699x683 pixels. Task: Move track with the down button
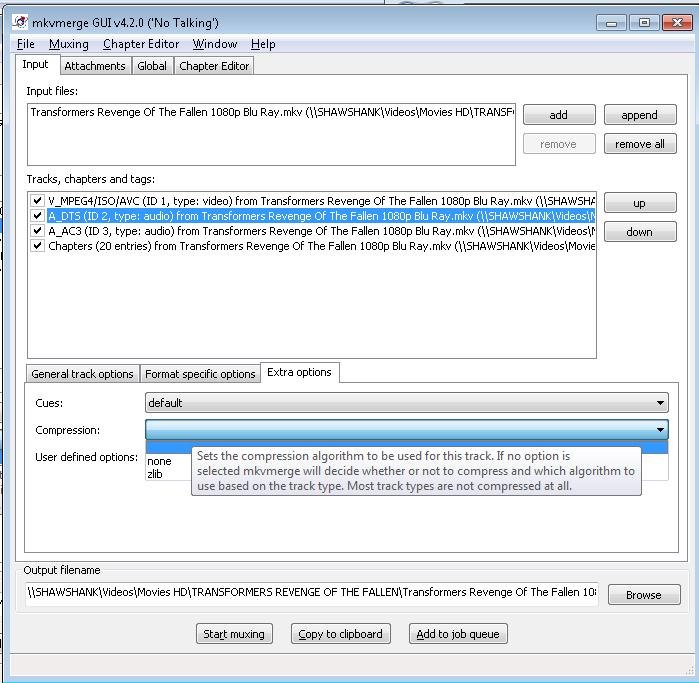640,232
